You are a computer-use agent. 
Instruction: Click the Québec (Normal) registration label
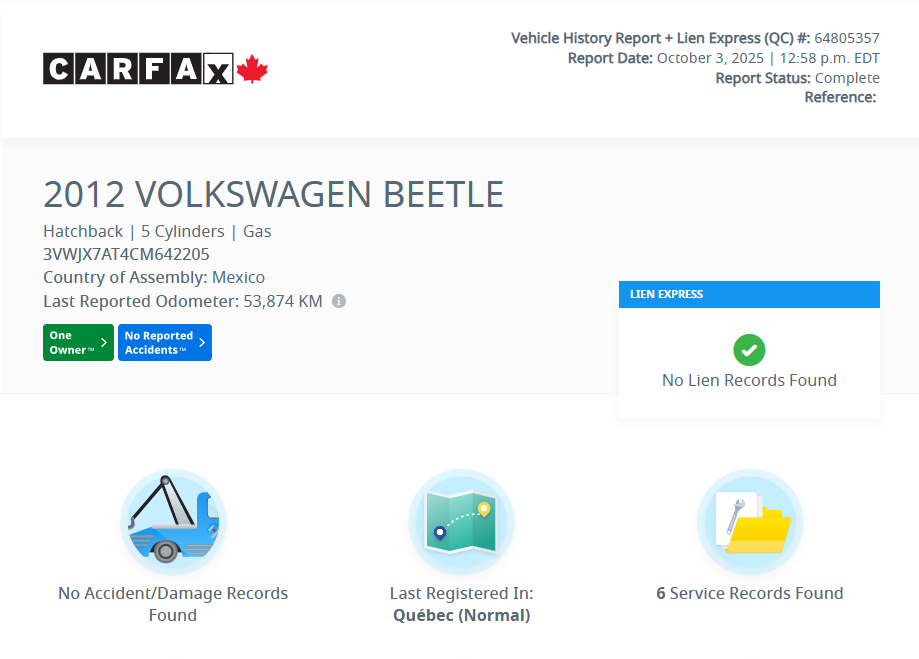point(461,615)
